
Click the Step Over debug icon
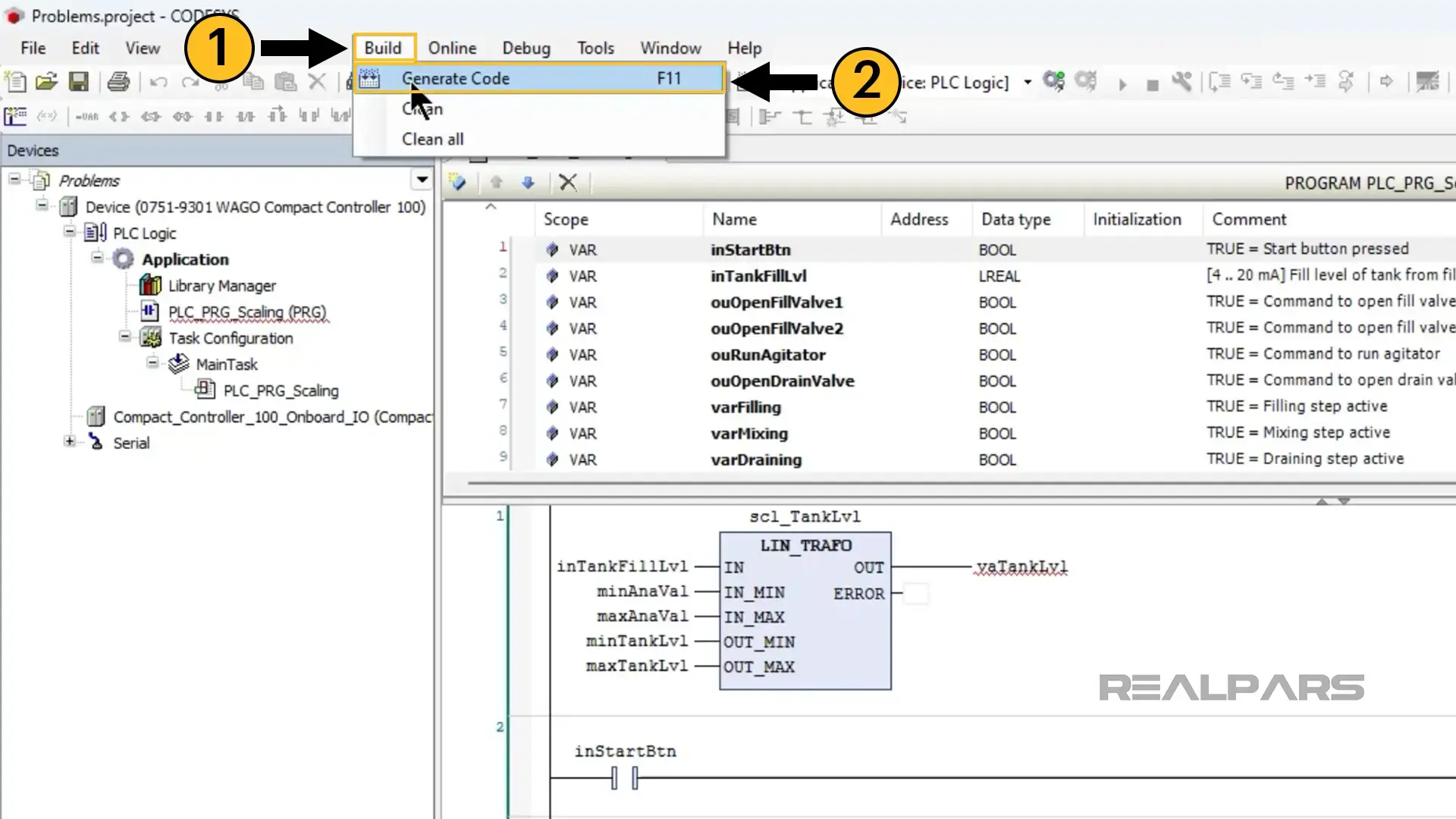click(x=1219, y=81)
